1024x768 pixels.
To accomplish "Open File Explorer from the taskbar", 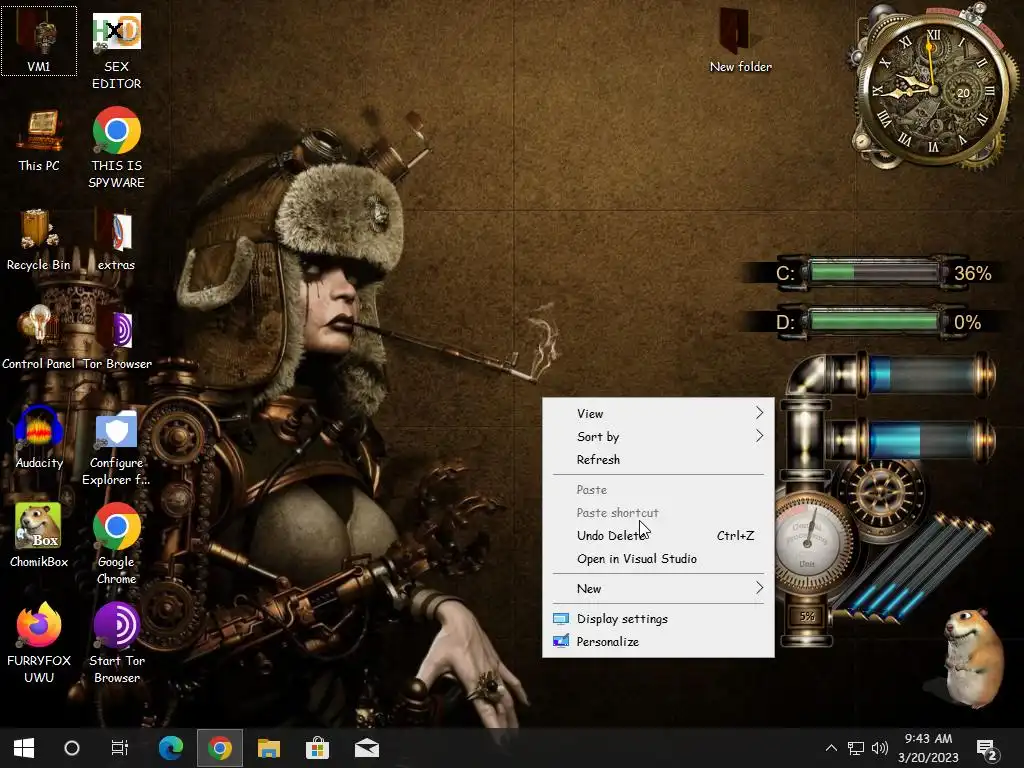I will 268,748.
